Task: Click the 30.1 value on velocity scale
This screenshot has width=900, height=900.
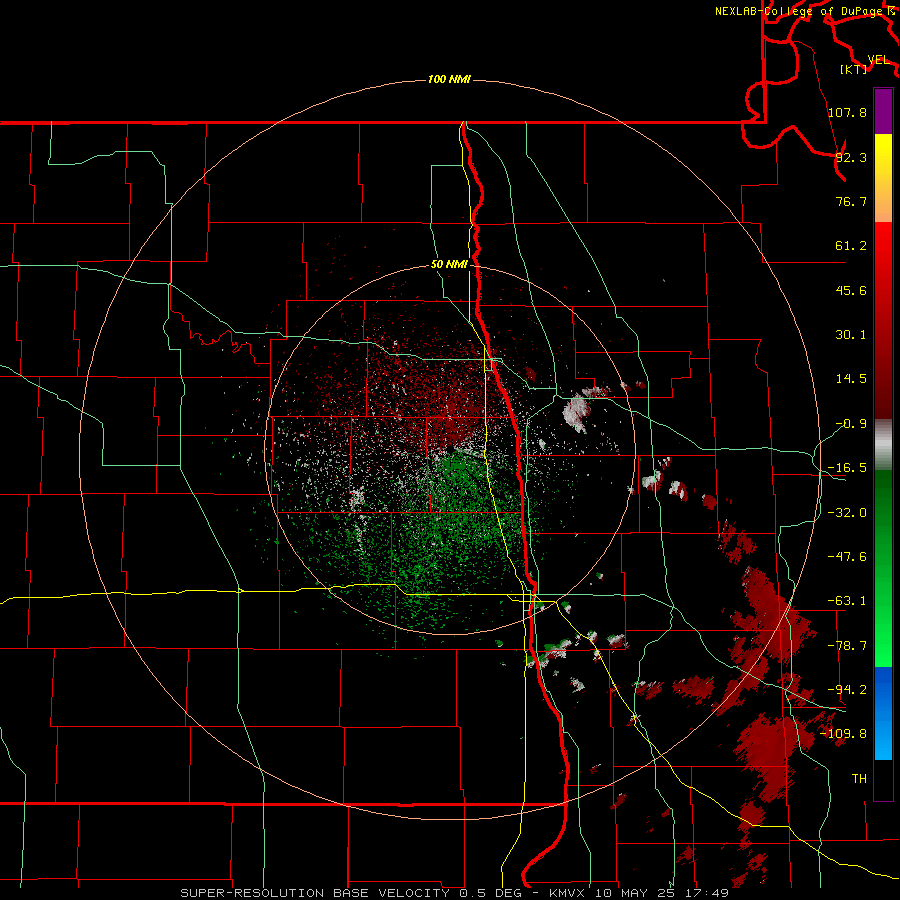Action: pyautogui.click(x=851, y=335)
